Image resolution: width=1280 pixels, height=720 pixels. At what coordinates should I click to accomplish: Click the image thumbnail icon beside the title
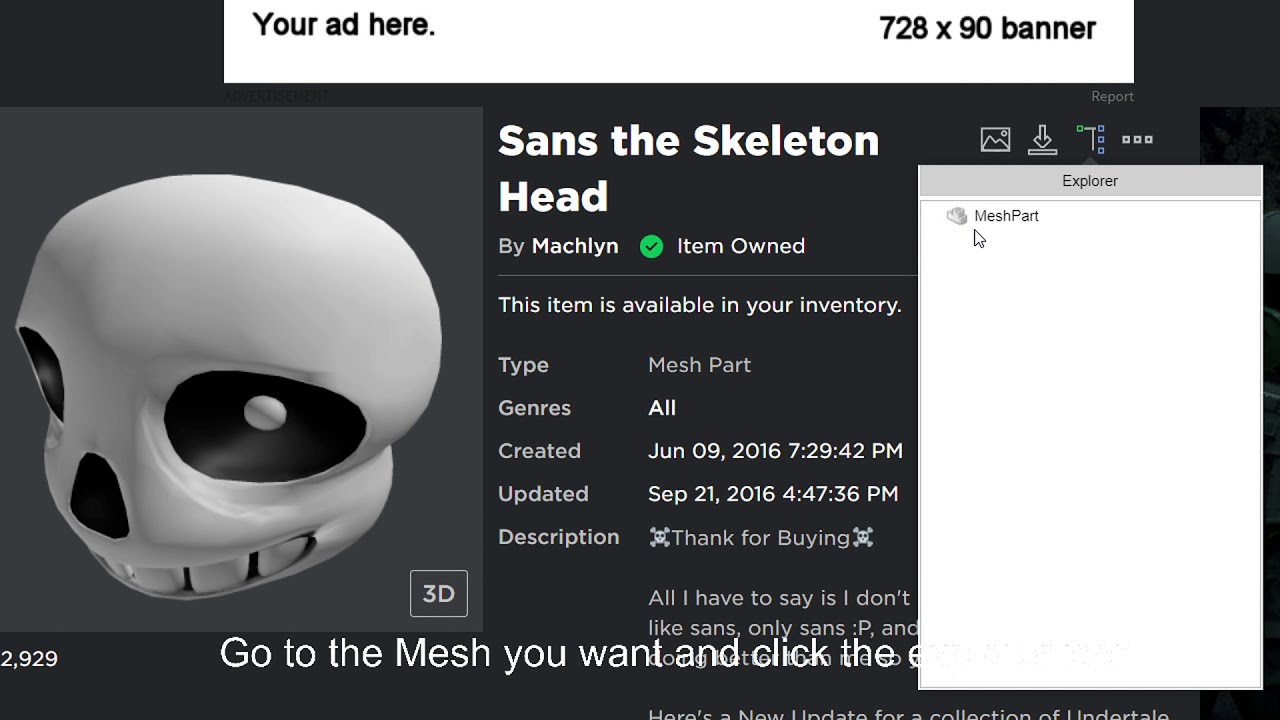(x=995, y=140)
